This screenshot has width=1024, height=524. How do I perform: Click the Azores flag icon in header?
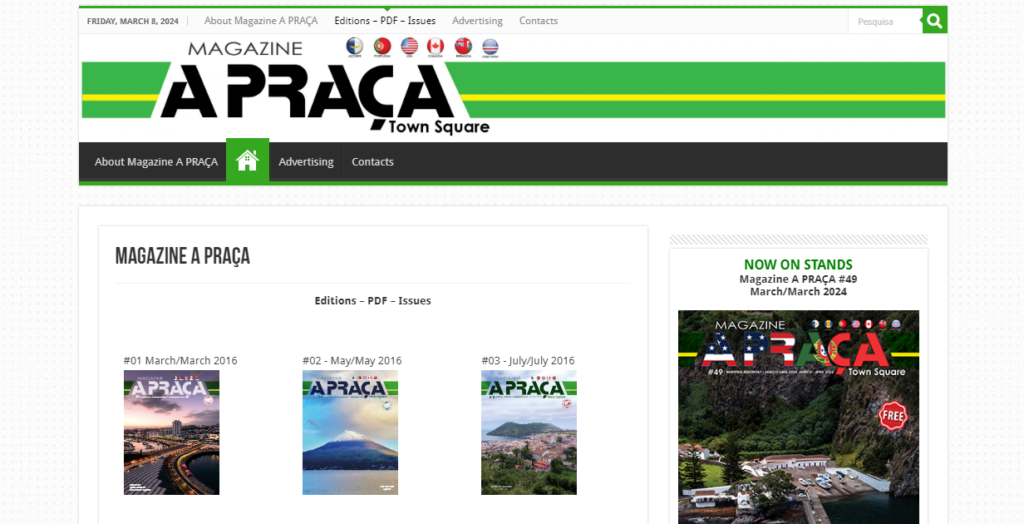tap(355, 46)
